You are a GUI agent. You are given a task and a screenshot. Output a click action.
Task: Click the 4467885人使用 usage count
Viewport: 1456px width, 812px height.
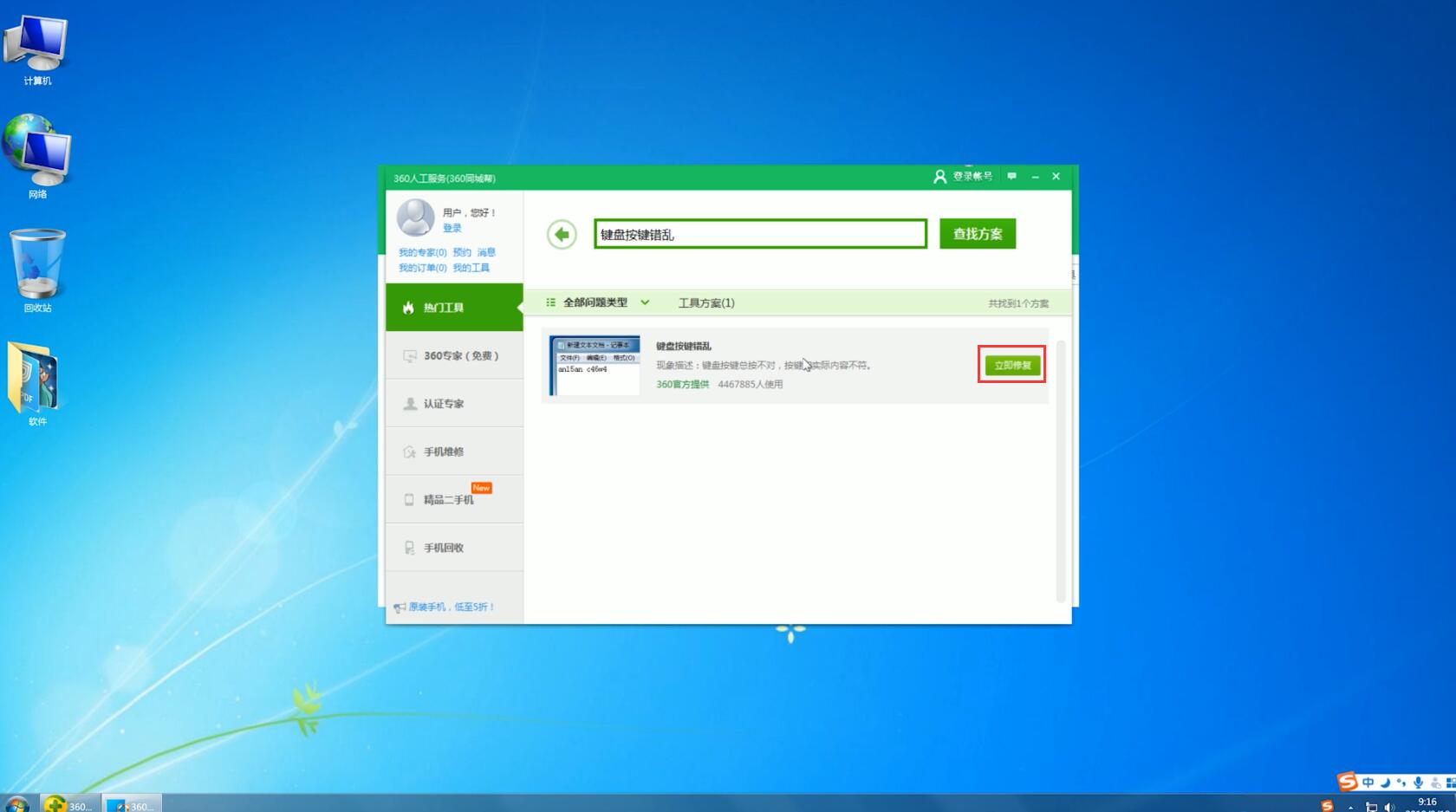click(750, 384)
